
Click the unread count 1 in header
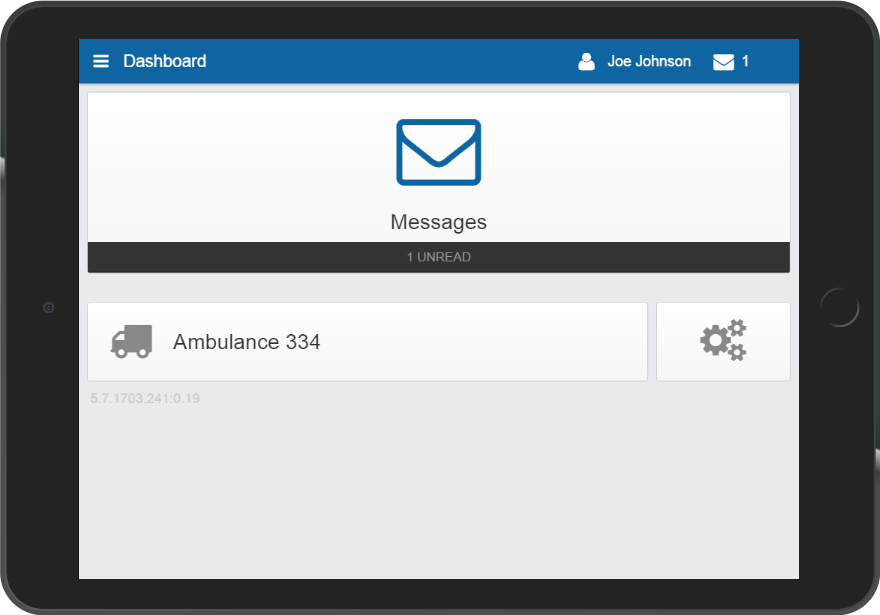[x=745, y=61]
